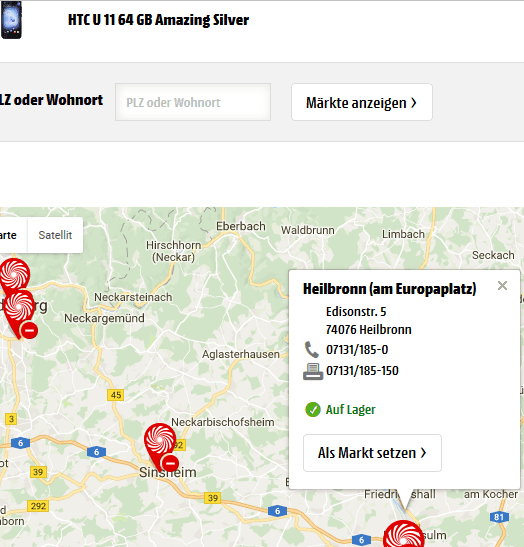Image resolution: width=524 pixels, height=547 pixels.
Task: Click the HTC U 11 phone thumbnail
Action: pyautogui.click(x=11, y=20)
